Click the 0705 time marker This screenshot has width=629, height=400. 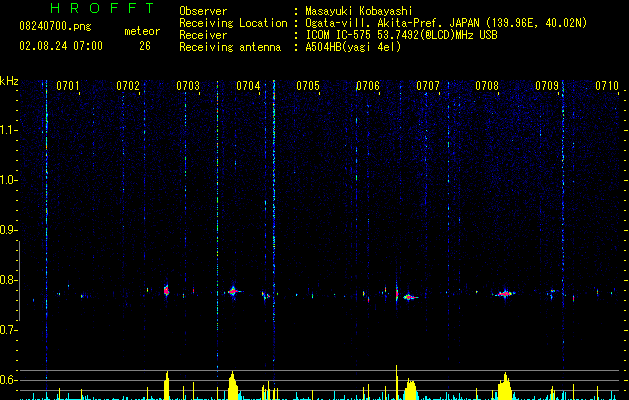point(308,86)
